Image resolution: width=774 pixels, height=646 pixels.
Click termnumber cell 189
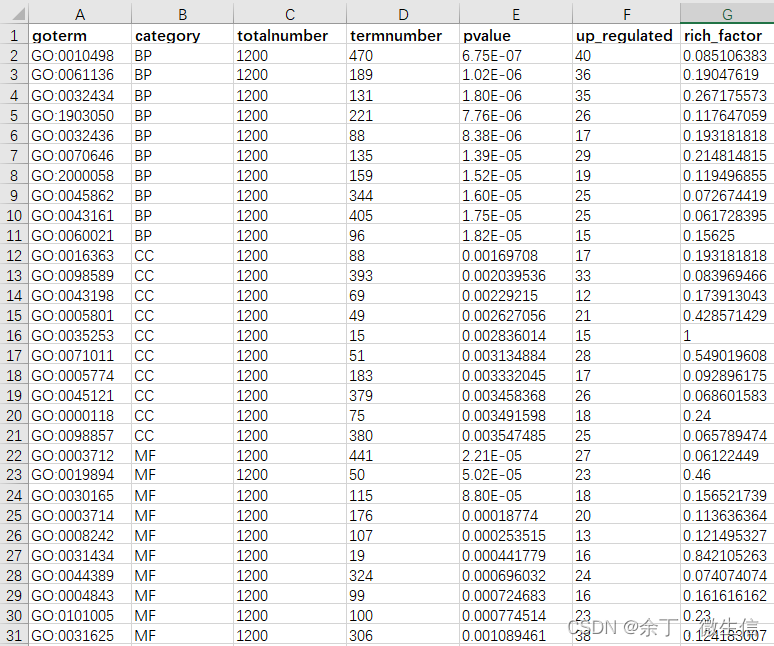[x=403, y=75]
